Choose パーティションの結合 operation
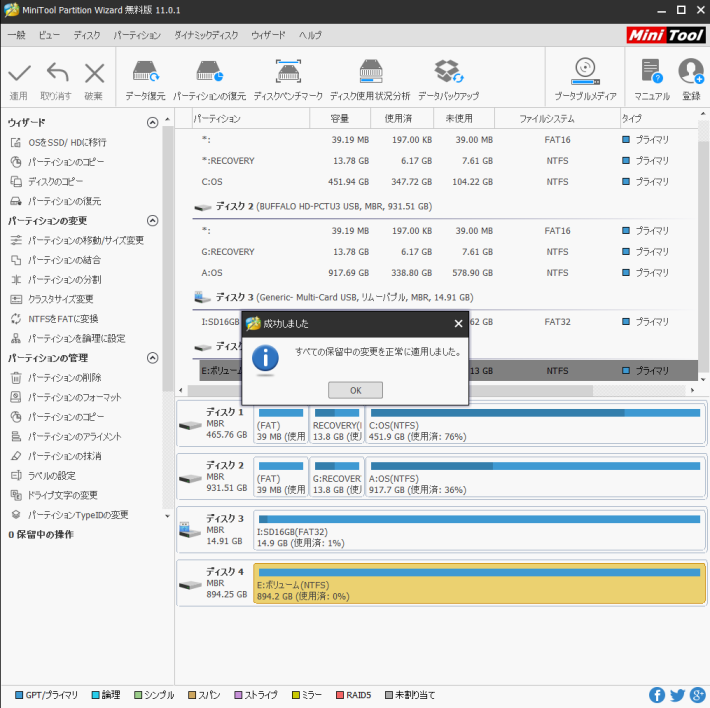Image resolution: width=710 pixels, height=708 pixels. [55, 260]
